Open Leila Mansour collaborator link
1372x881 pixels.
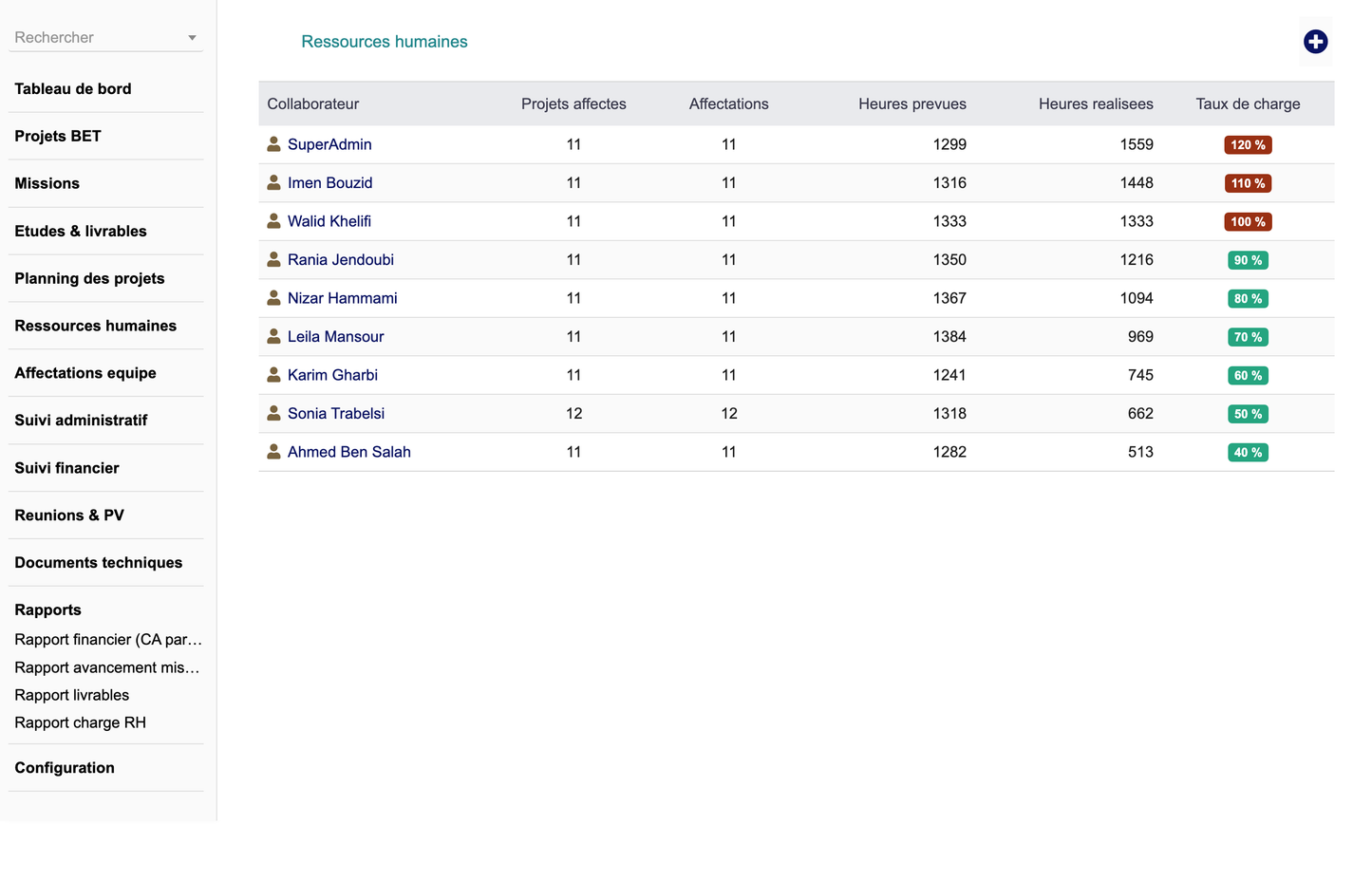[335, 336]
